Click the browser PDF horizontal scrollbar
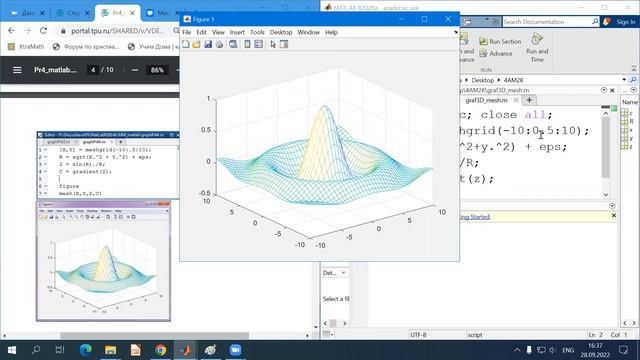Screen dimensions: 640x360 tap(155, 336)
